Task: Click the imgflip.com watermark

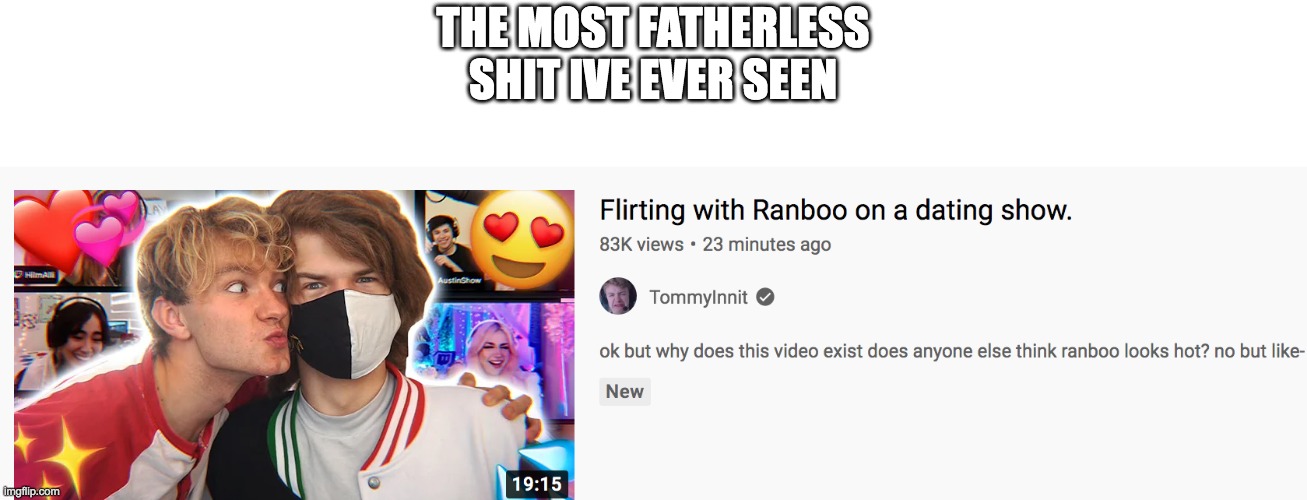Action: 31,491
